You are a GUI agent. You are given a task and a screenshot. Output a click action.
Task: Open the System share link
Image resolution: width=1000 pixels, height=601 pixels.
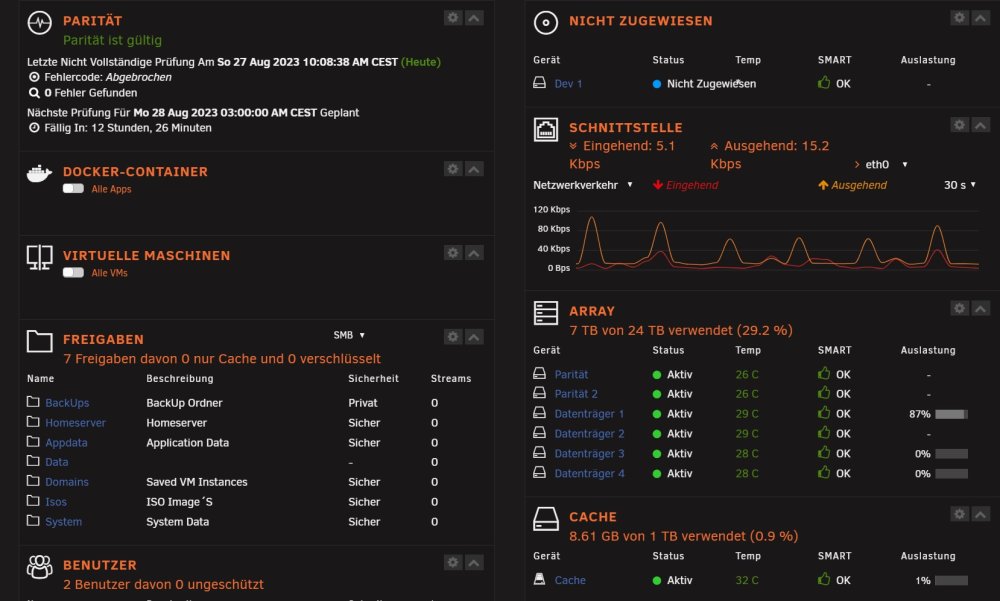[x=64, y=522]
